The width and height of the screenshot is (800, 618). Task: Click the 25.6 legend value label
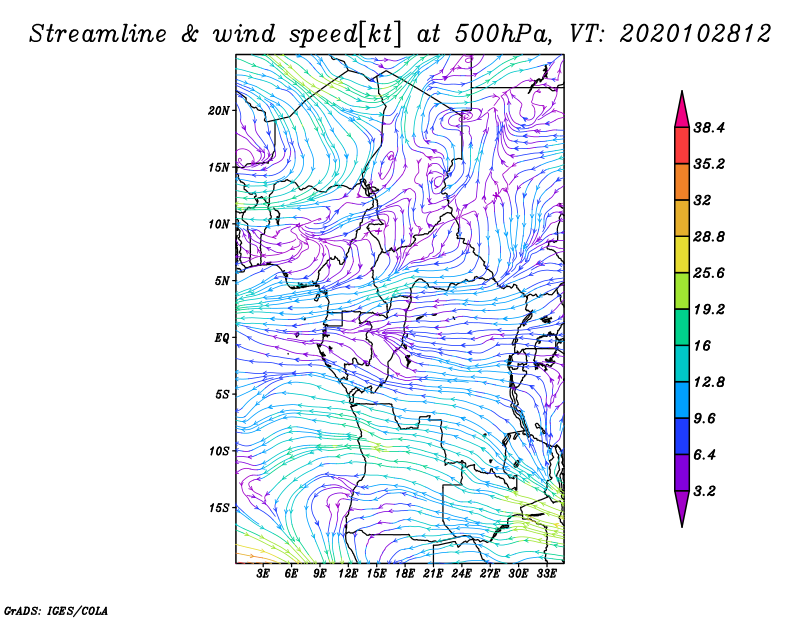pos(708,273)
